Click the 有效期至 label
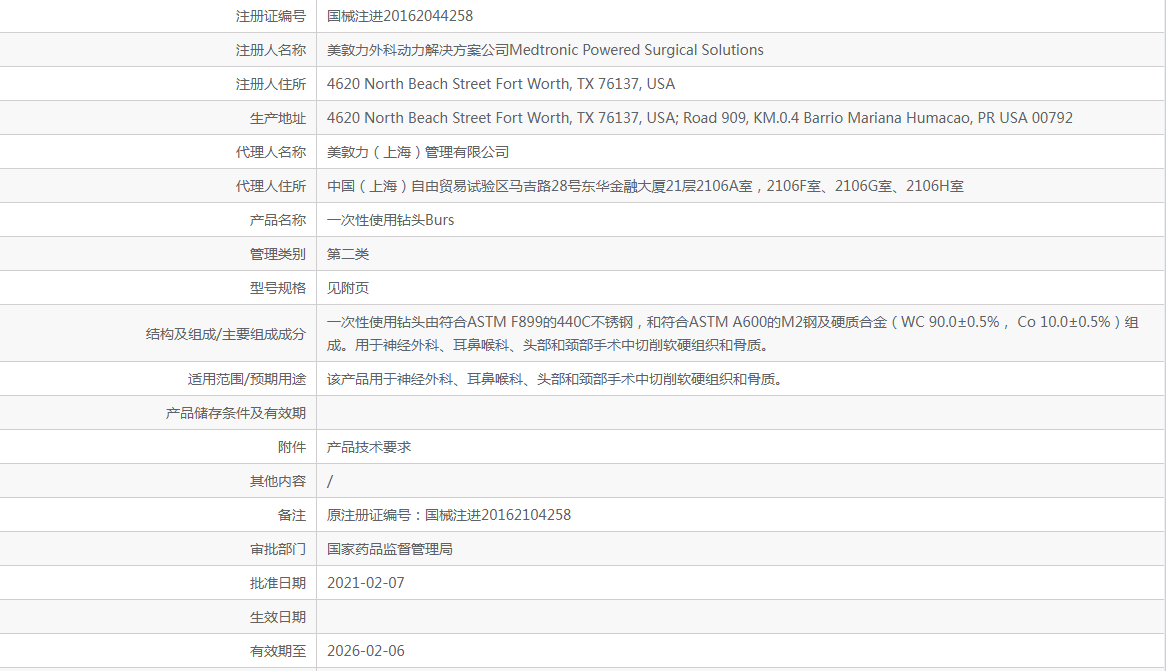The width and height of the screenshot is (1173, 671). coord(278,652)
